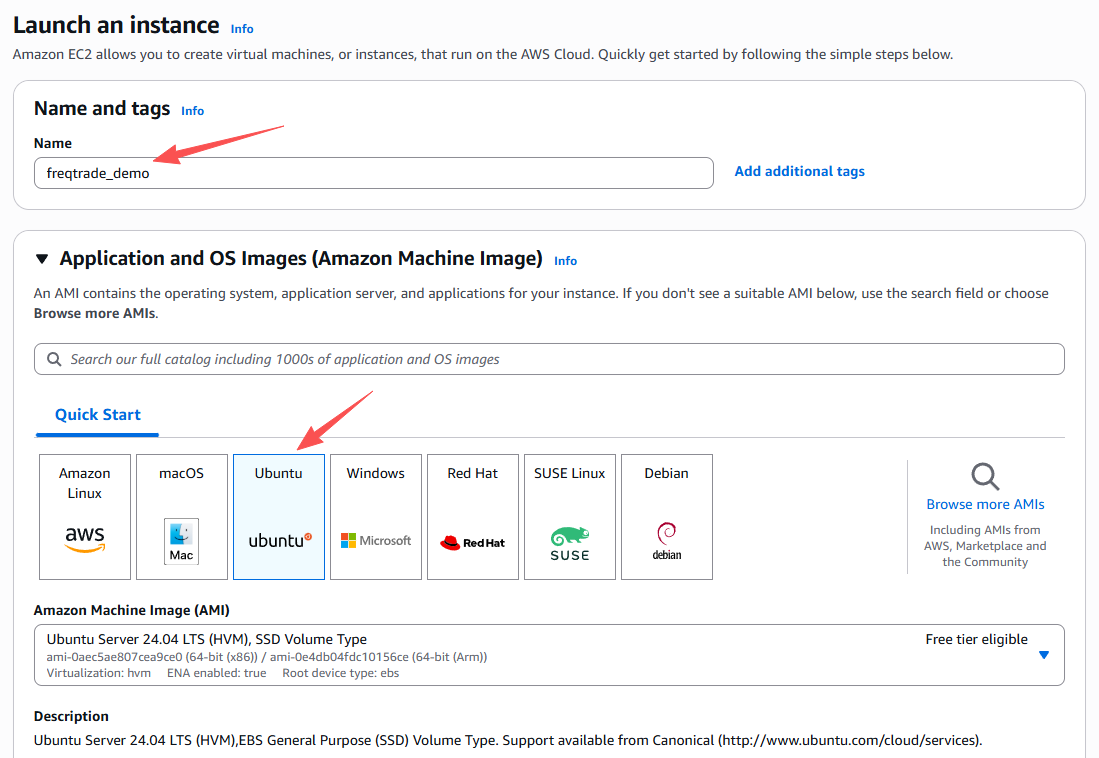Click Info link beside Launch an instance

coord(242,29)
